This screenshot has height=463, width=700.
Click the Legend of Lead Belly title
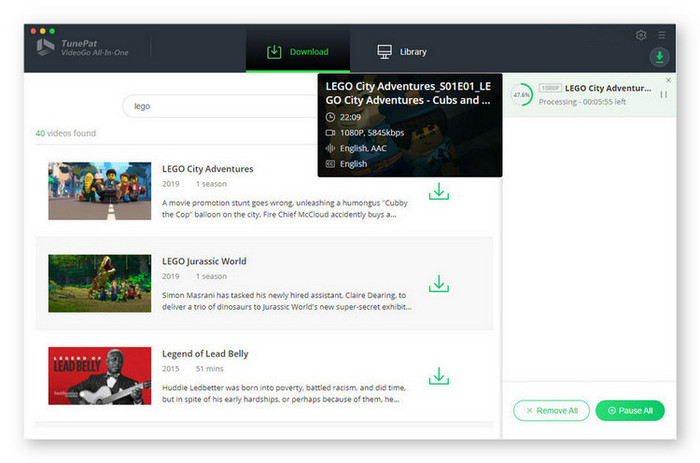[205, 354]
